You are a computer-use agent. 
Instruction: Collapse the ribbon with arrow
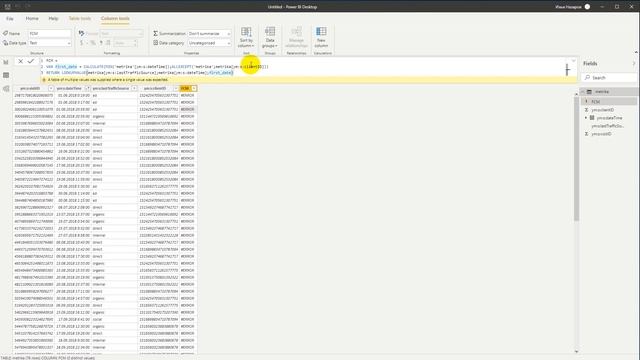636,53
